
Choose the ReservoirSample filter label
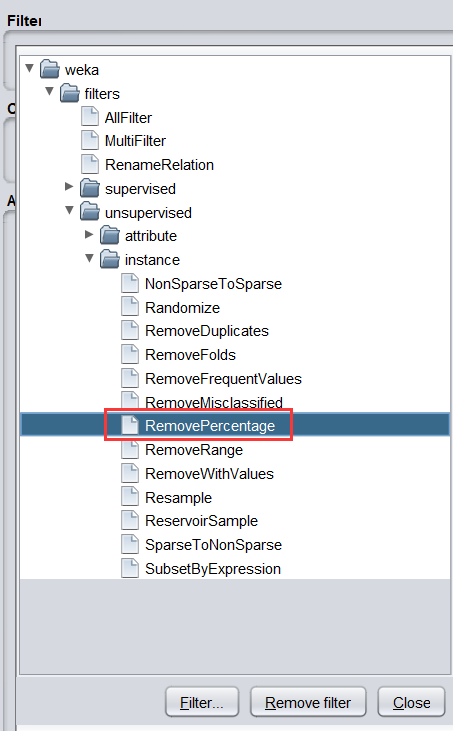[201, 521]
